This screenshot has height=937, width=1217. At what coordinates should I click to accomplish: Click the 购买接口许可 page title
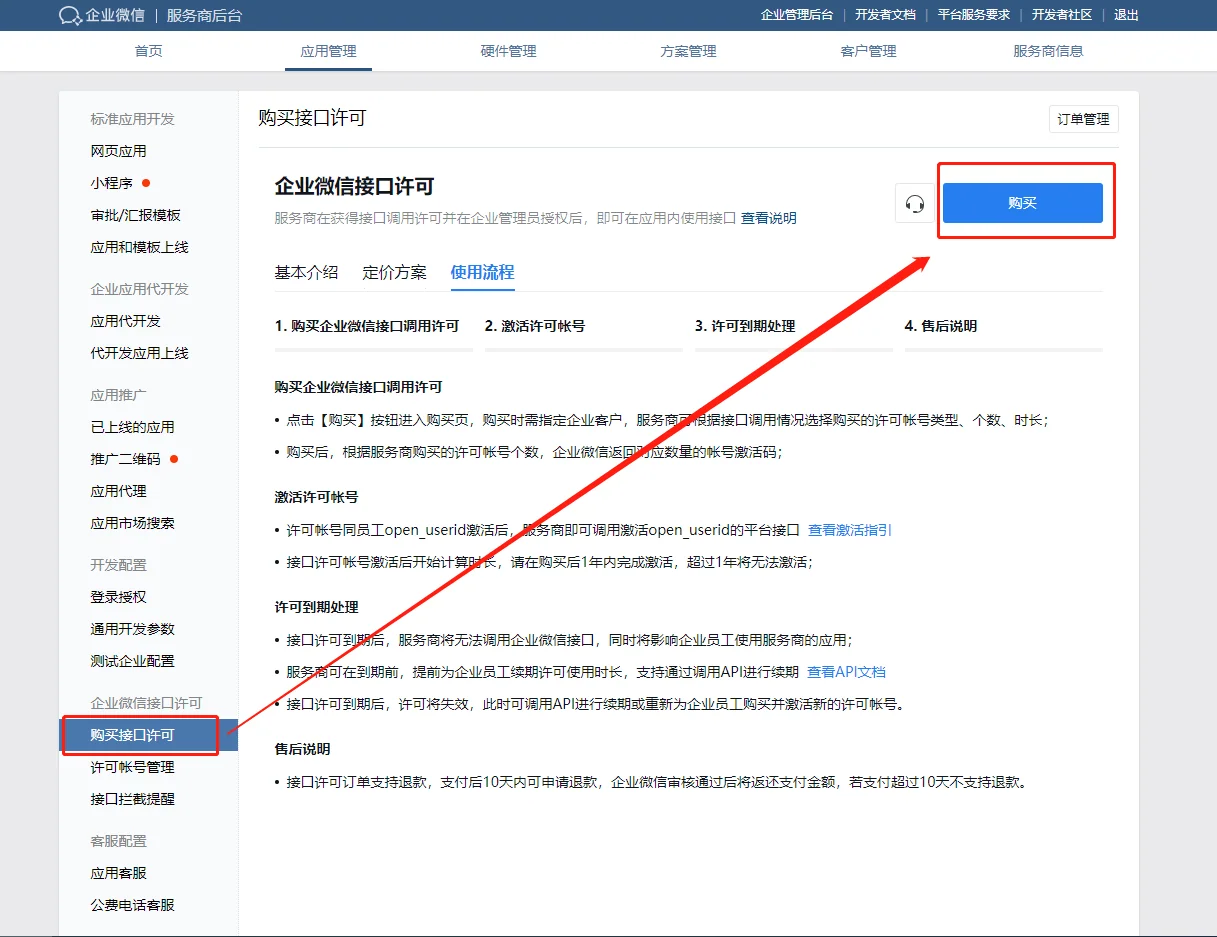[x=312, y=118]
